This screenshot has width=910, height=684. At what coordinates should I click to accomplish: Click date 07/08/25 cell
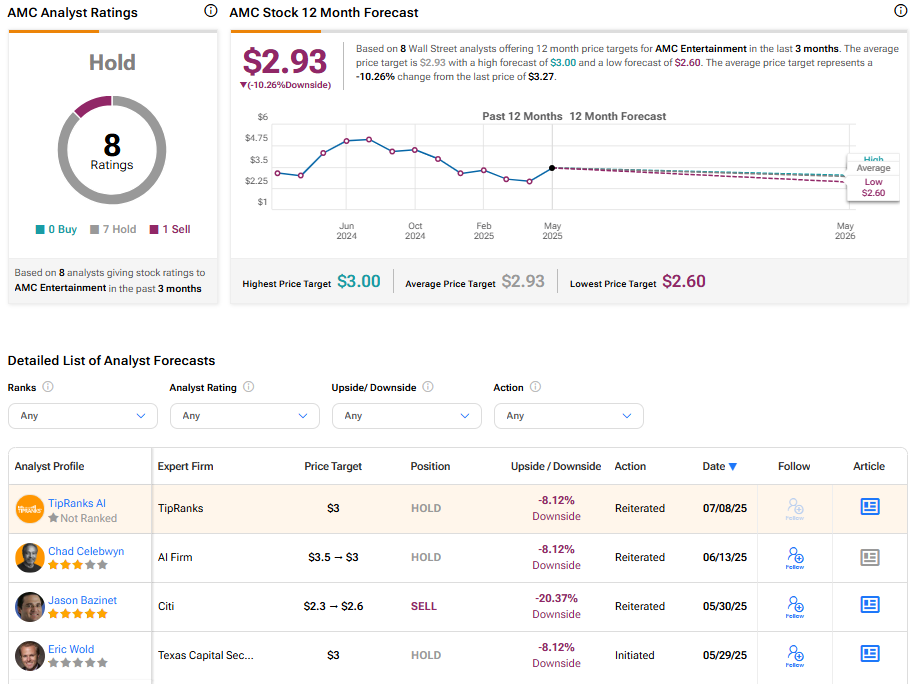pyautogui.click(x=725, y=508)
